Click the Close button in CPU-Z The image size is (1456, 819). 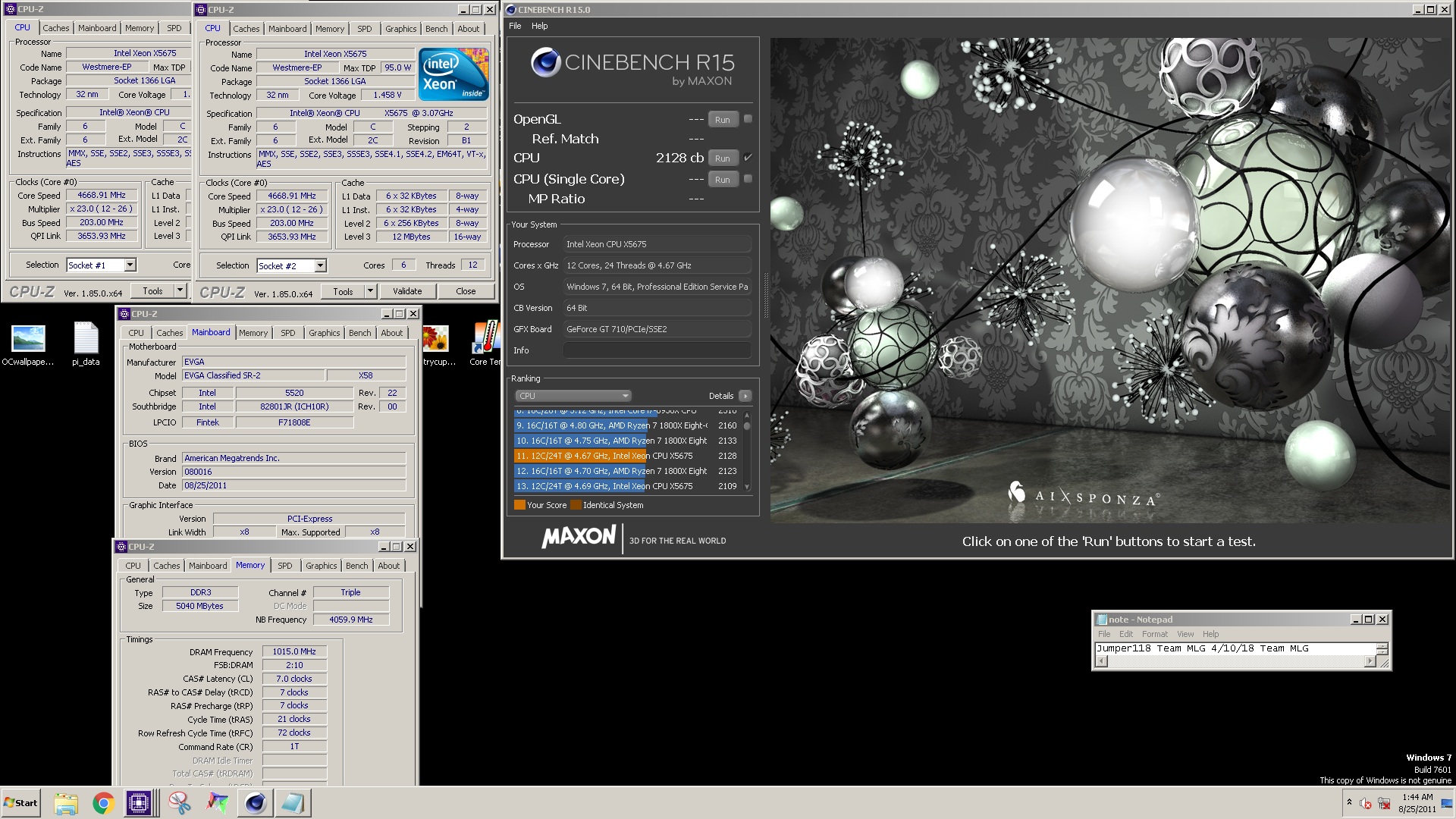coord(466,291)
